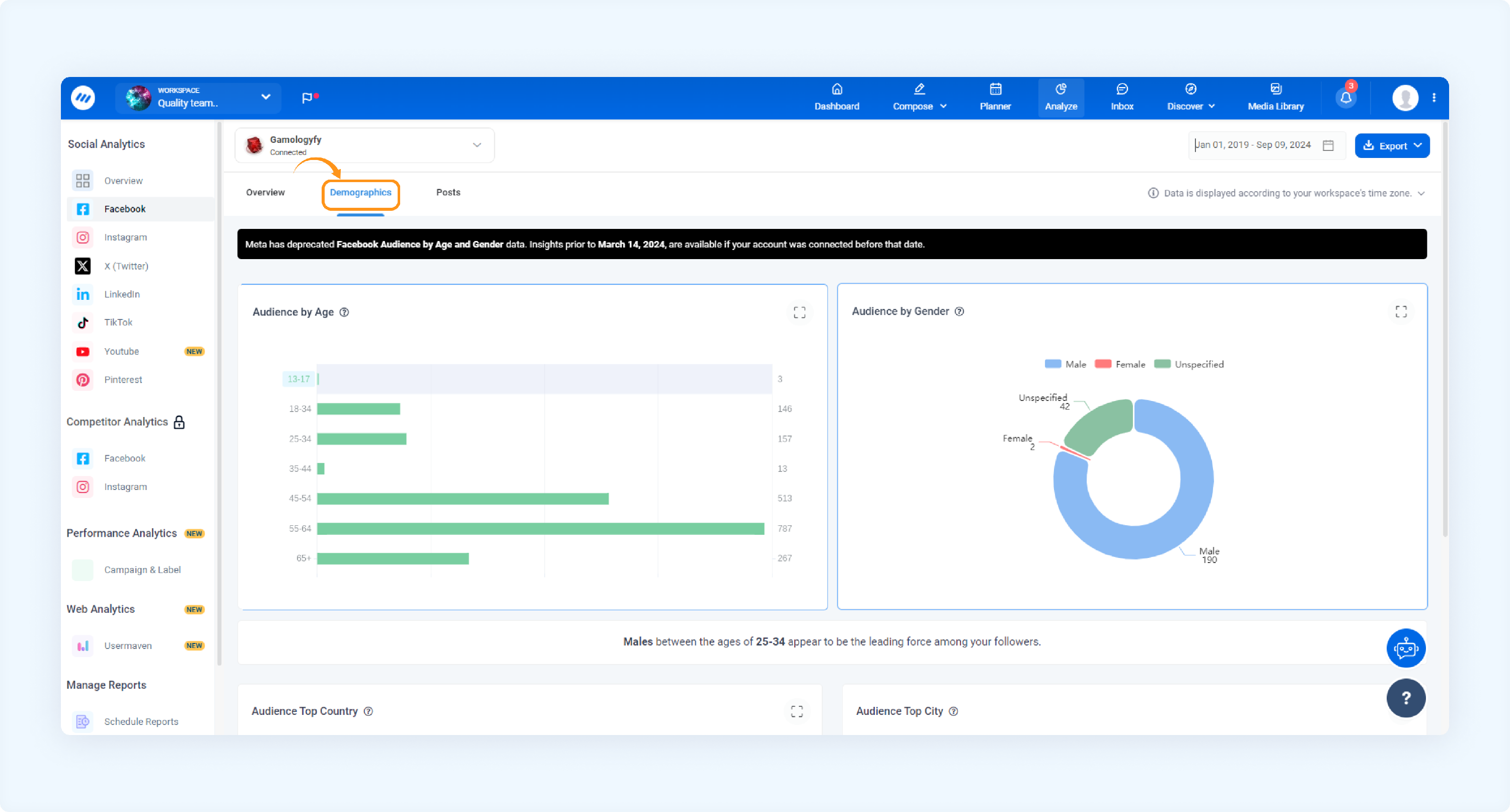Toggle the Female legend series
This screenshot has width=1510, height=812.
click(x=1119, y=364)
